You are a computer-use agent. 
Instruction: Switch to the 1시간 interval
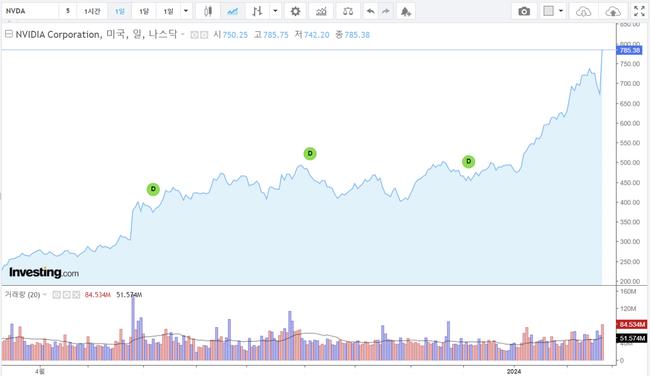click(92, 11)
